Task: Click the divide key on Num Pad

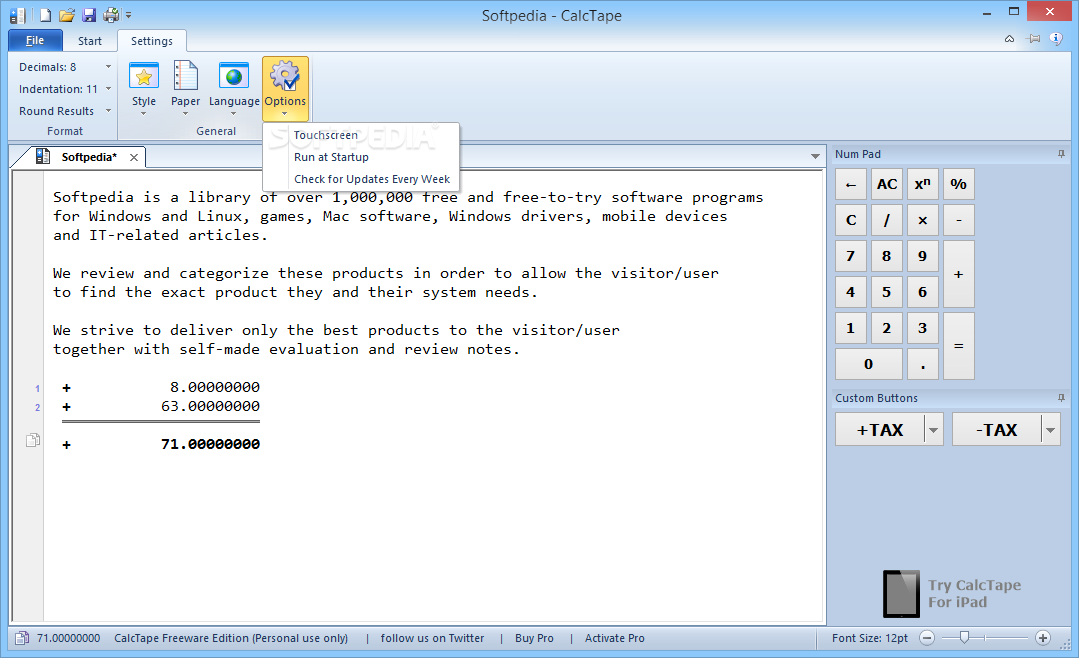Action: click(x=887, y=220)
